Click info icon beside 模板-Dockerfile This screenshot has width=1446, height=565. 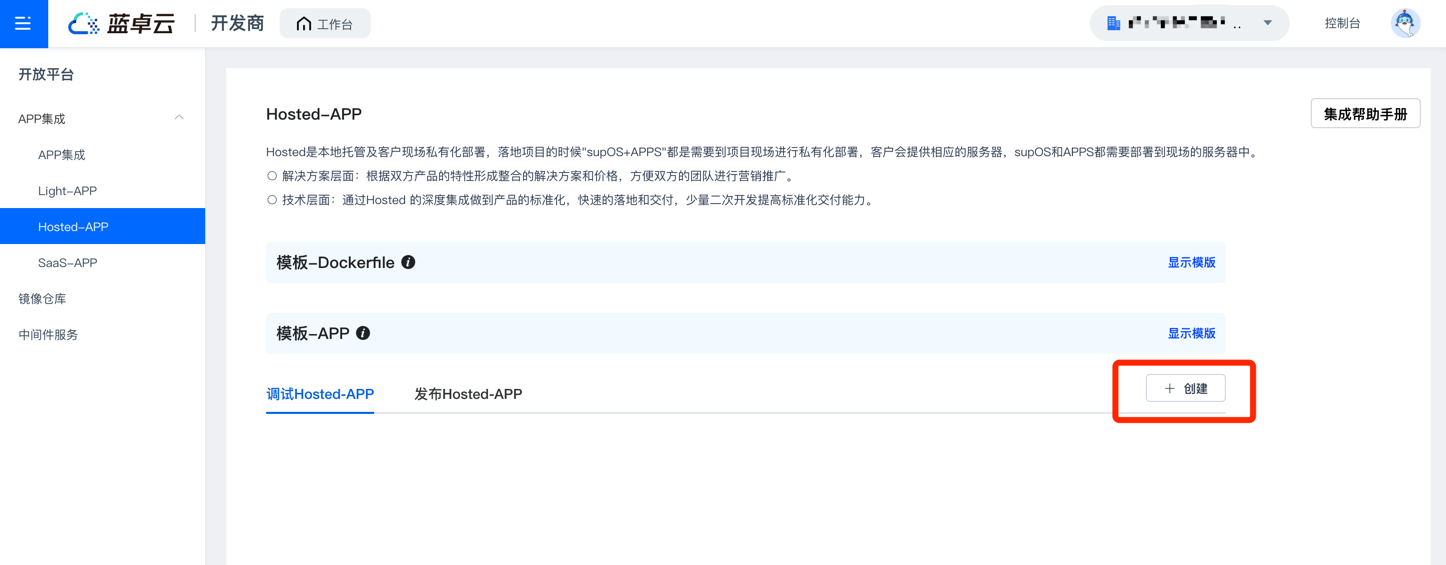(x=408, y=262)
